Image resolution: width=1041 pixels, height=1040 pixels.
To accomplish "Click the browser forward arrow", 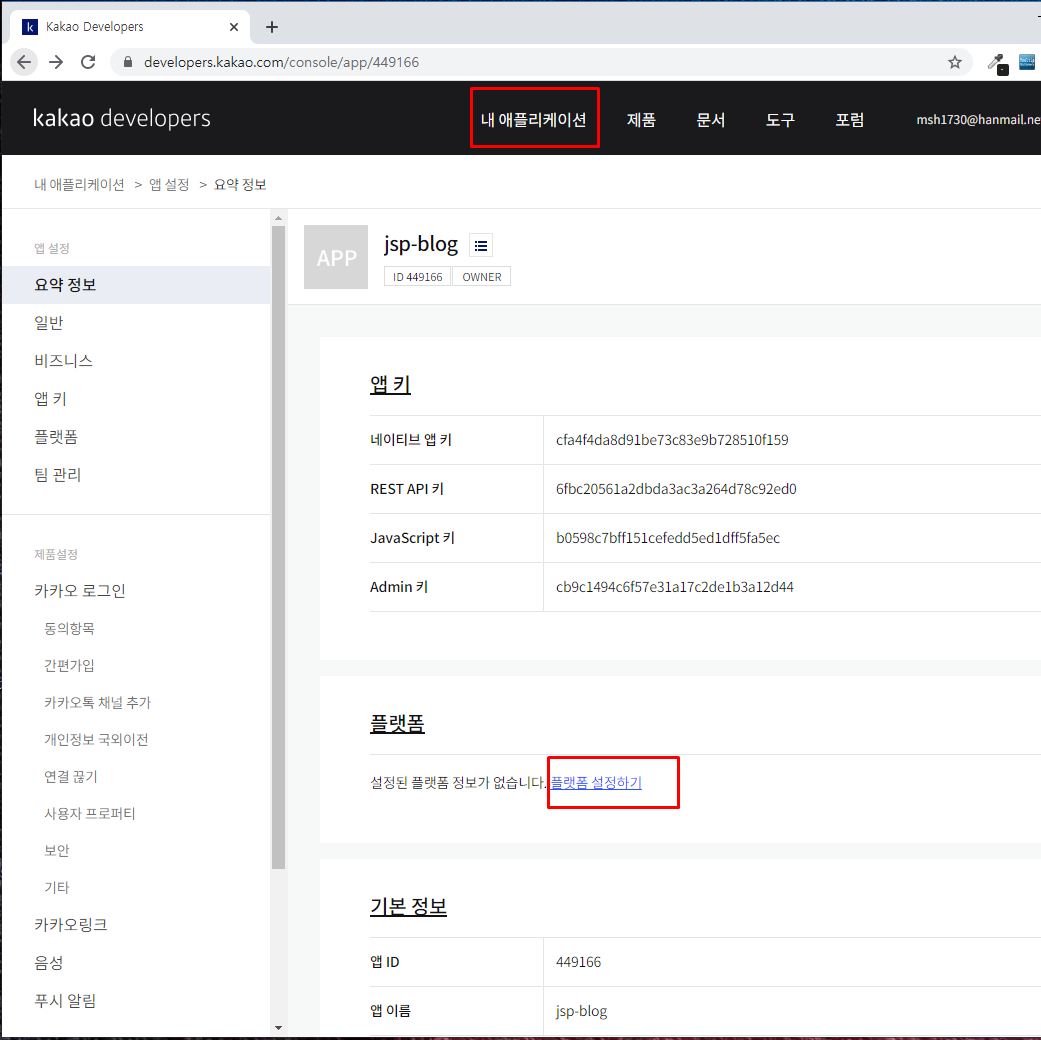I will coord(56,62).
